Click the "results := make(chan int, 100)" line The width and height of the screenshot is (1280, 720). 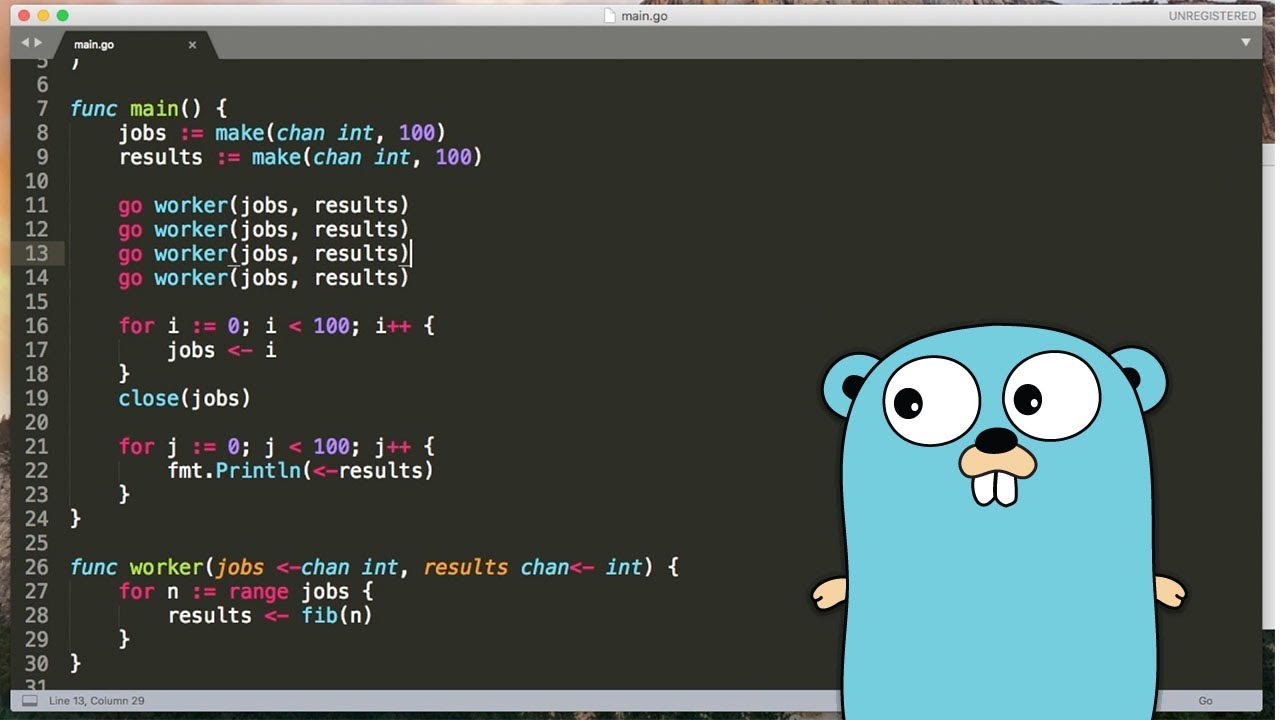point(300,157)
